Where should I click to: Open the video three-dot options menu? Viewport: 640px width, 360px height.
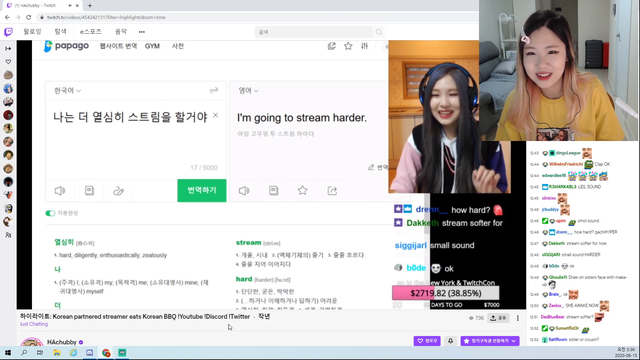(x=518, y=318)
